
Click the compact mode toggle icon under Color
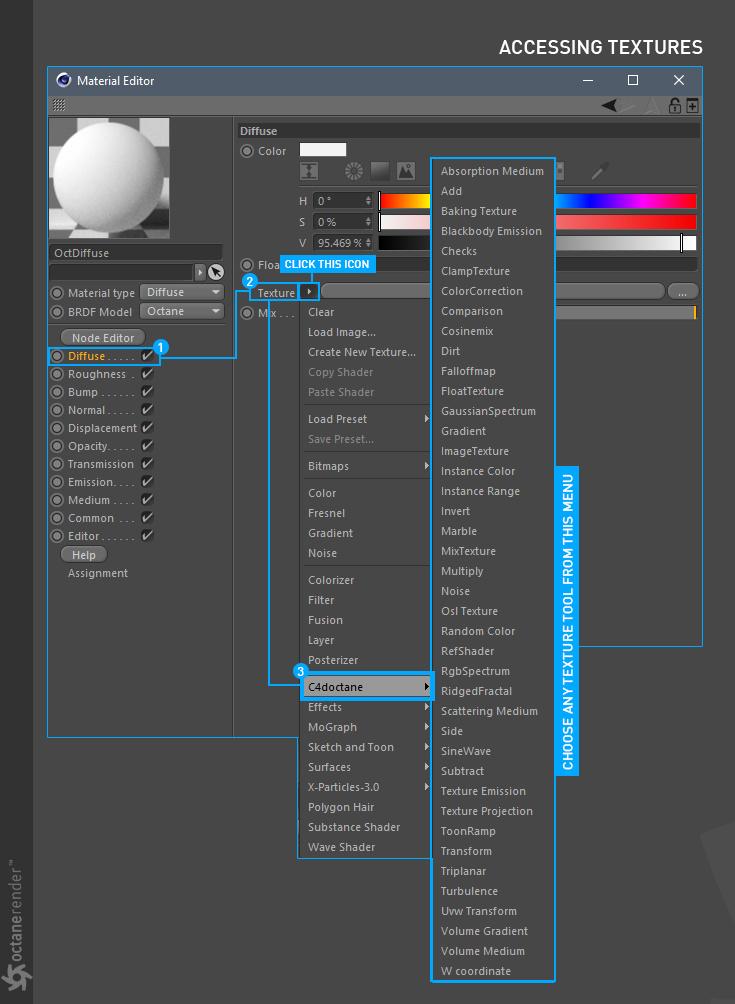click(x=309, y=171)
